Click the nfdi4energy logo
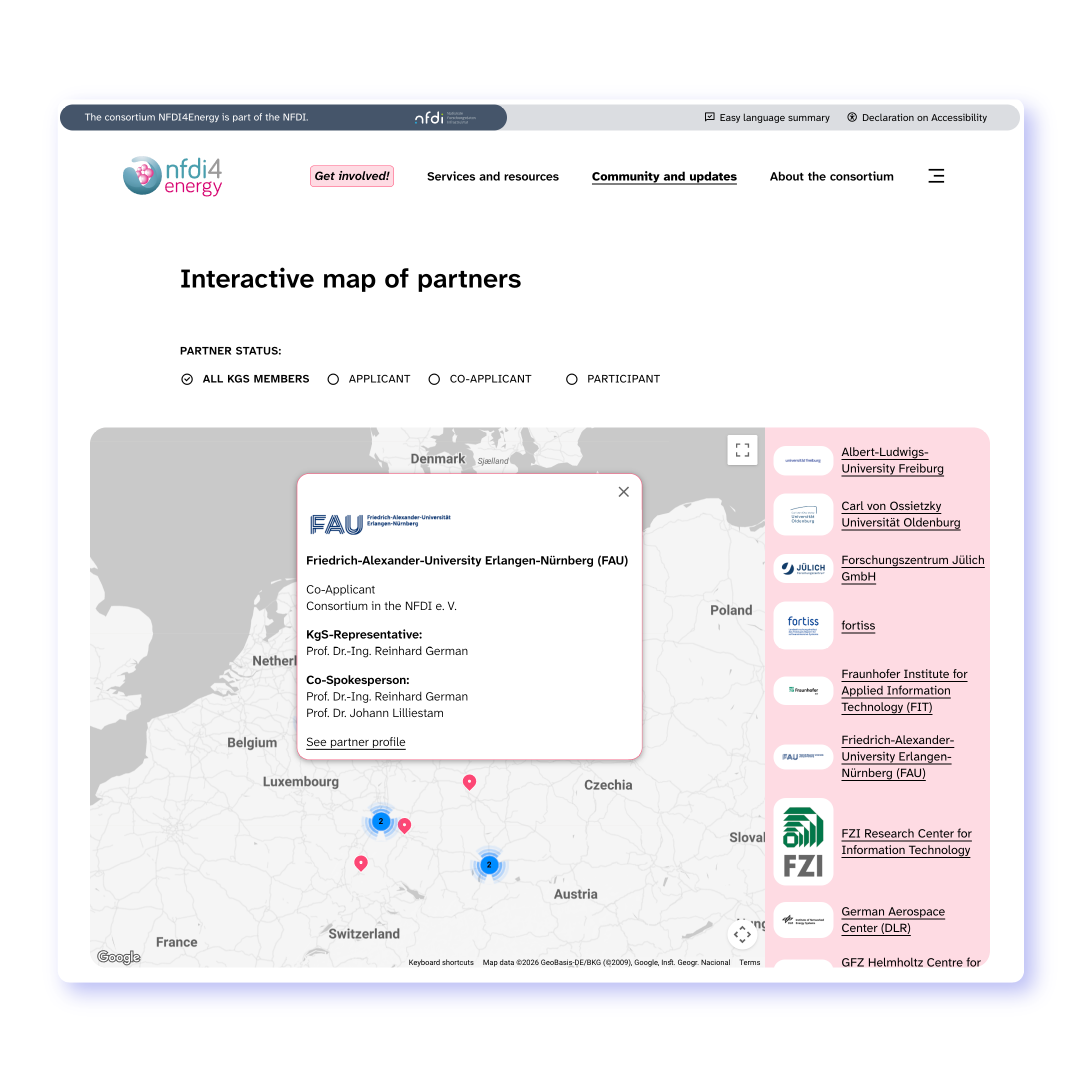This screenshot has width=1081, height=1081. (173, 176)
